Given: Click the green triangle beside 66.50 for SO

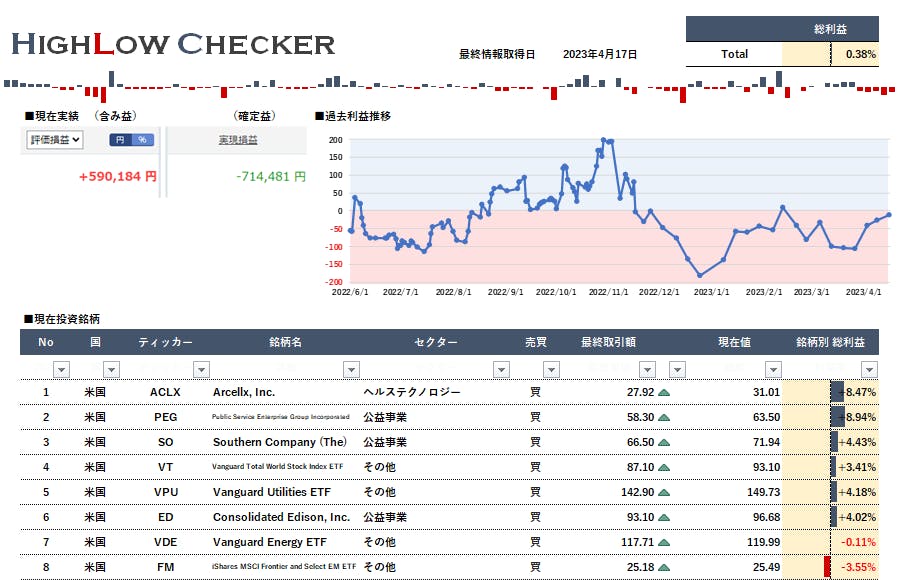Looking at the screenshot, I should point(664,442).
